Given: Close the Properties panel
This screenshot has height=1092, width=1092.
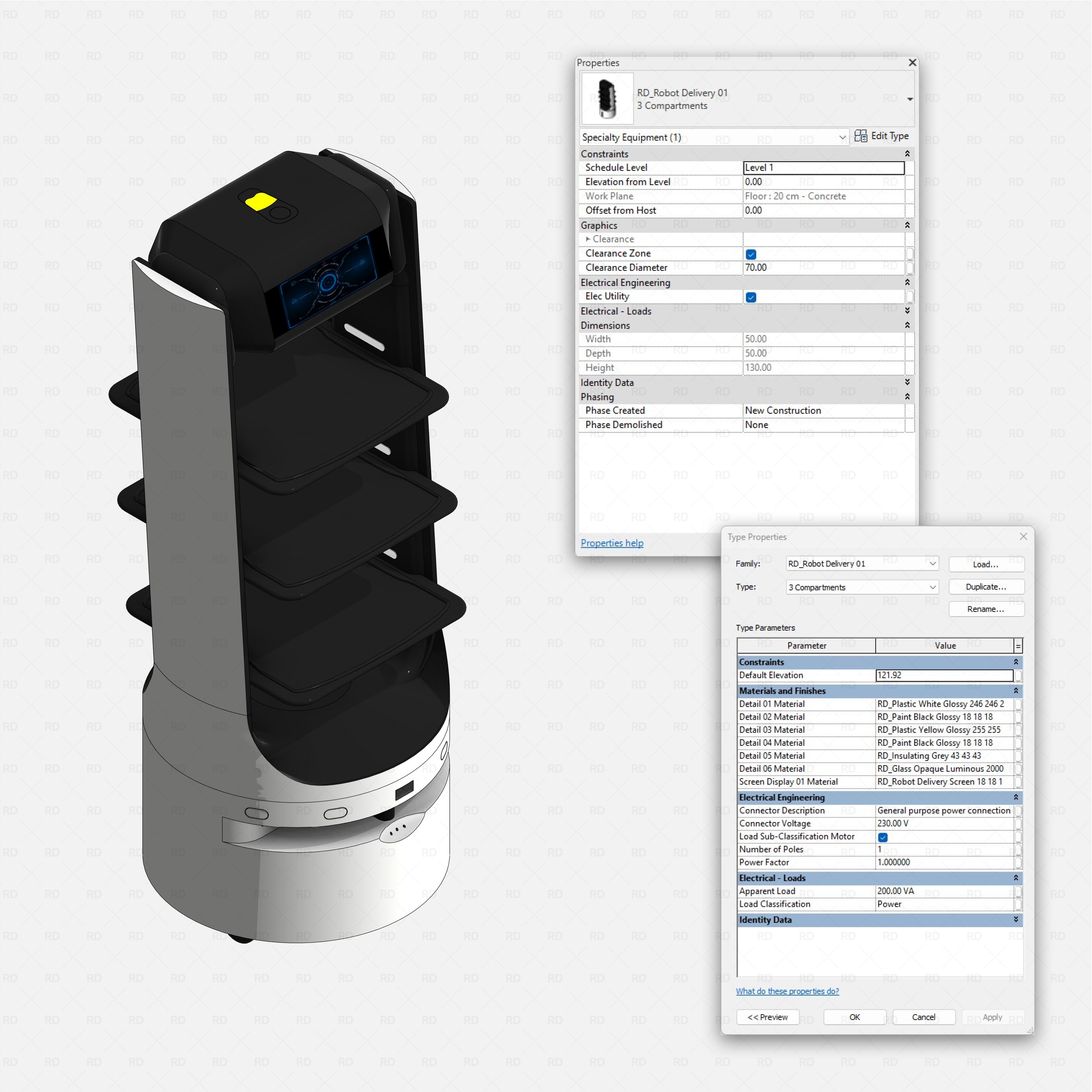Looking at the screenshot, I should [912, 63].
